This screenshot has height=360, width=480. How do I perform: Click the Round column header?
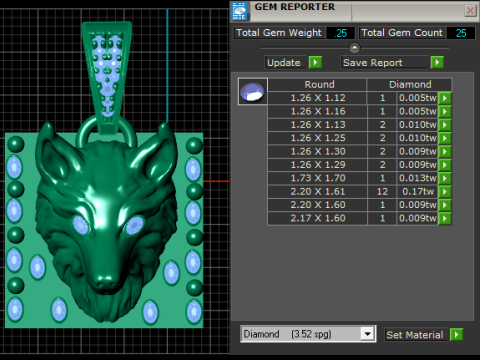(317, 84)
